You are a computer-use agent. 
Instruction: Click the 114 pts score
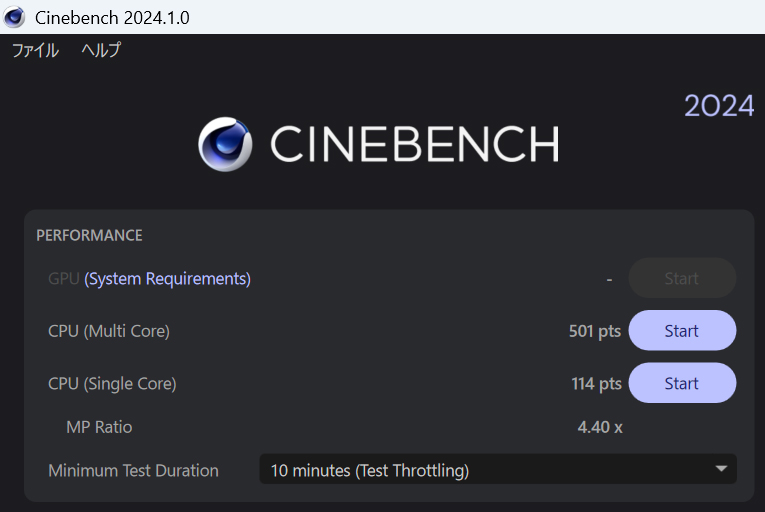[596, 384]
